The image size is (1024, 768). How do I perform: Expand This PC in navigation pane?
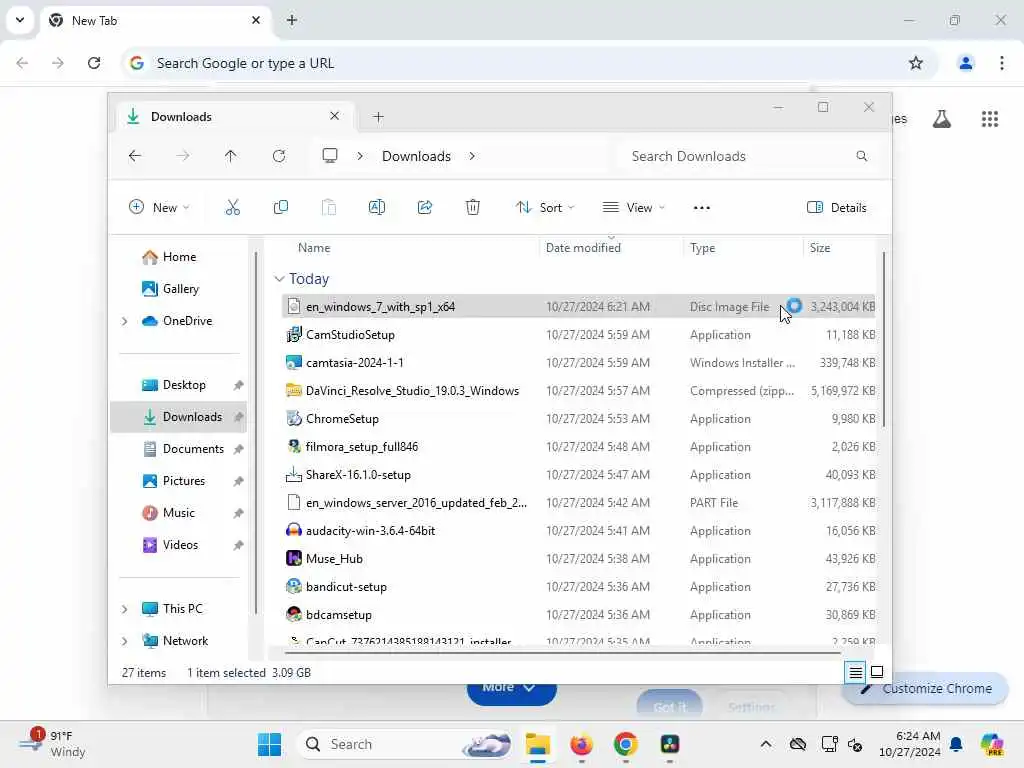[x=124, y=609]
